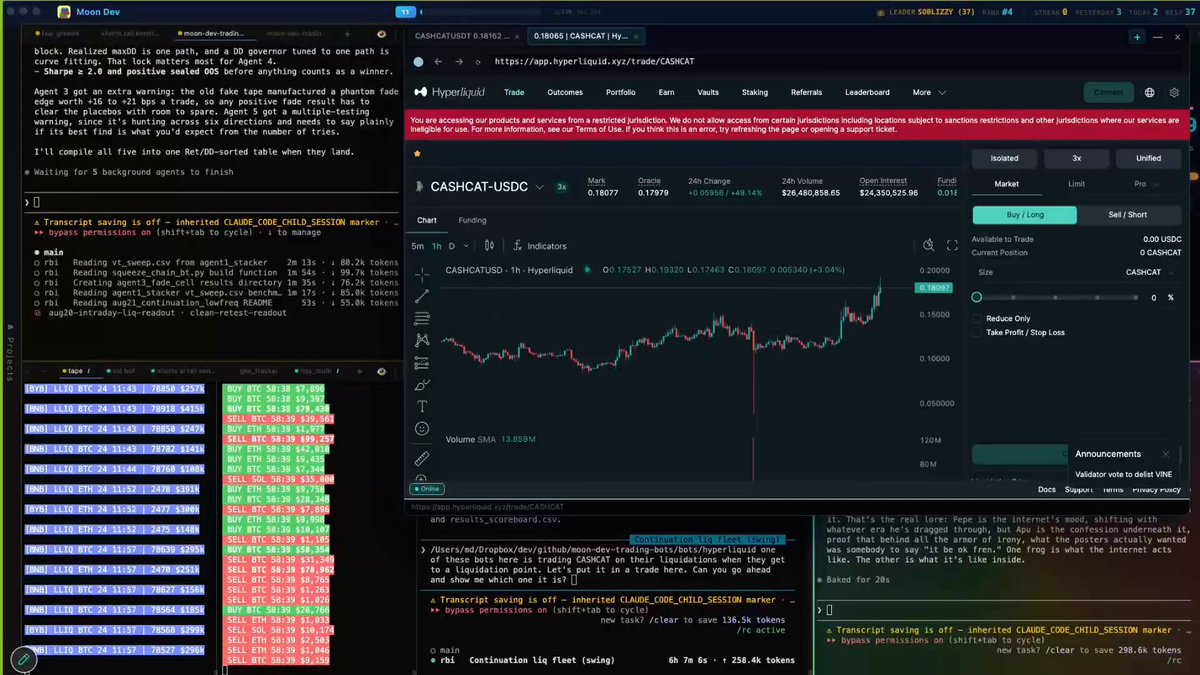This screenshot has height=675, width=1200.
Task: Click the Hyperliquid logo
Action: click(451, 92)
